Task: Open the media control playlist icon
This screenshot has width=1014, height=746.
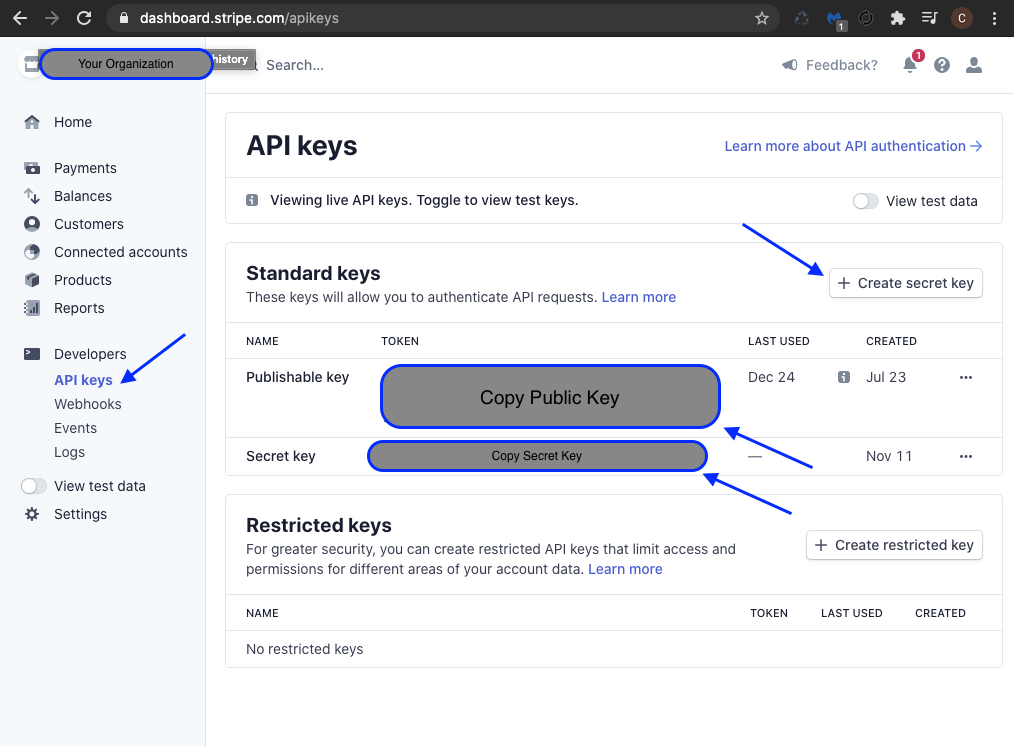Action: pos(929,18)
